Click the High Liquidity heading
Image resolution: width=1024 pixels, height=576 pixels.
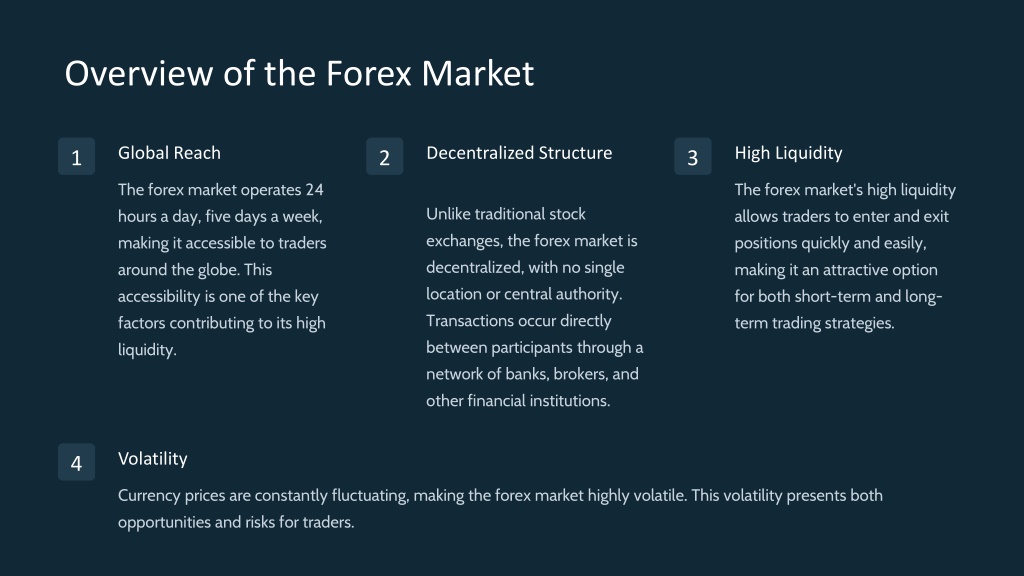click(x=788, y=153)
